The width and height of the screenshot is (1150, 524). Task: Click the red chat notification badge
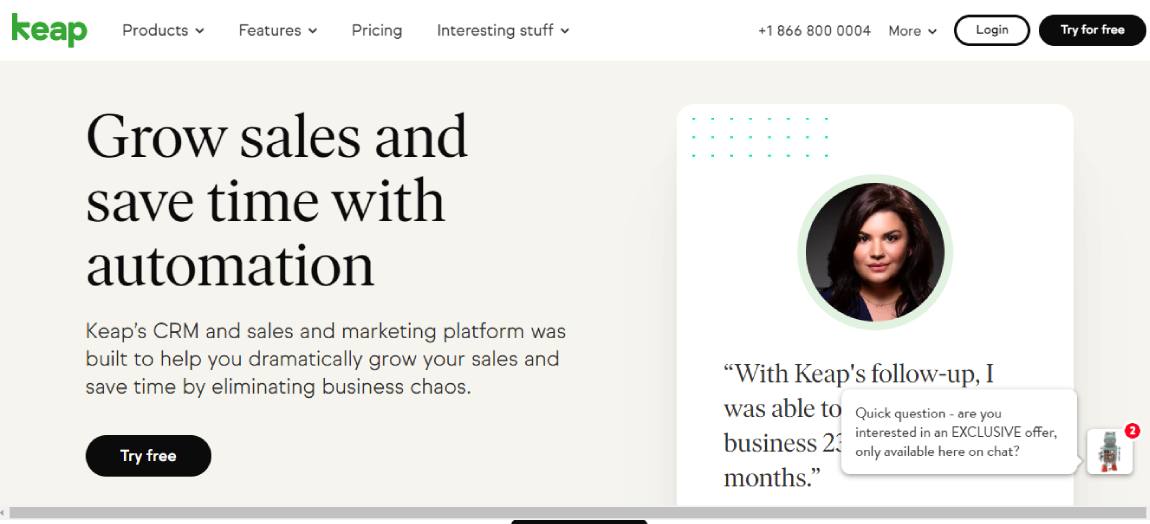point(1132,431)
